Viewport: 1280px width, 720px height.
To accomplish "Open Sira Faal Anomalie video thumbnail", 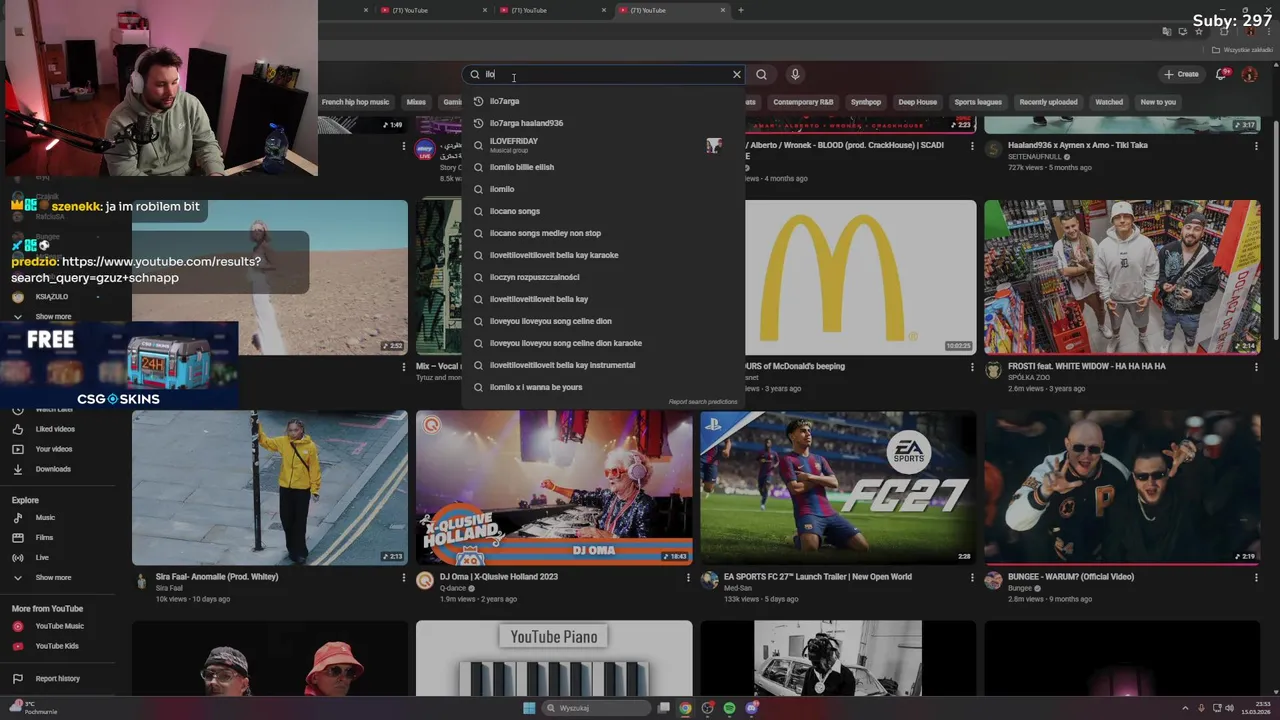I will 270,488.
